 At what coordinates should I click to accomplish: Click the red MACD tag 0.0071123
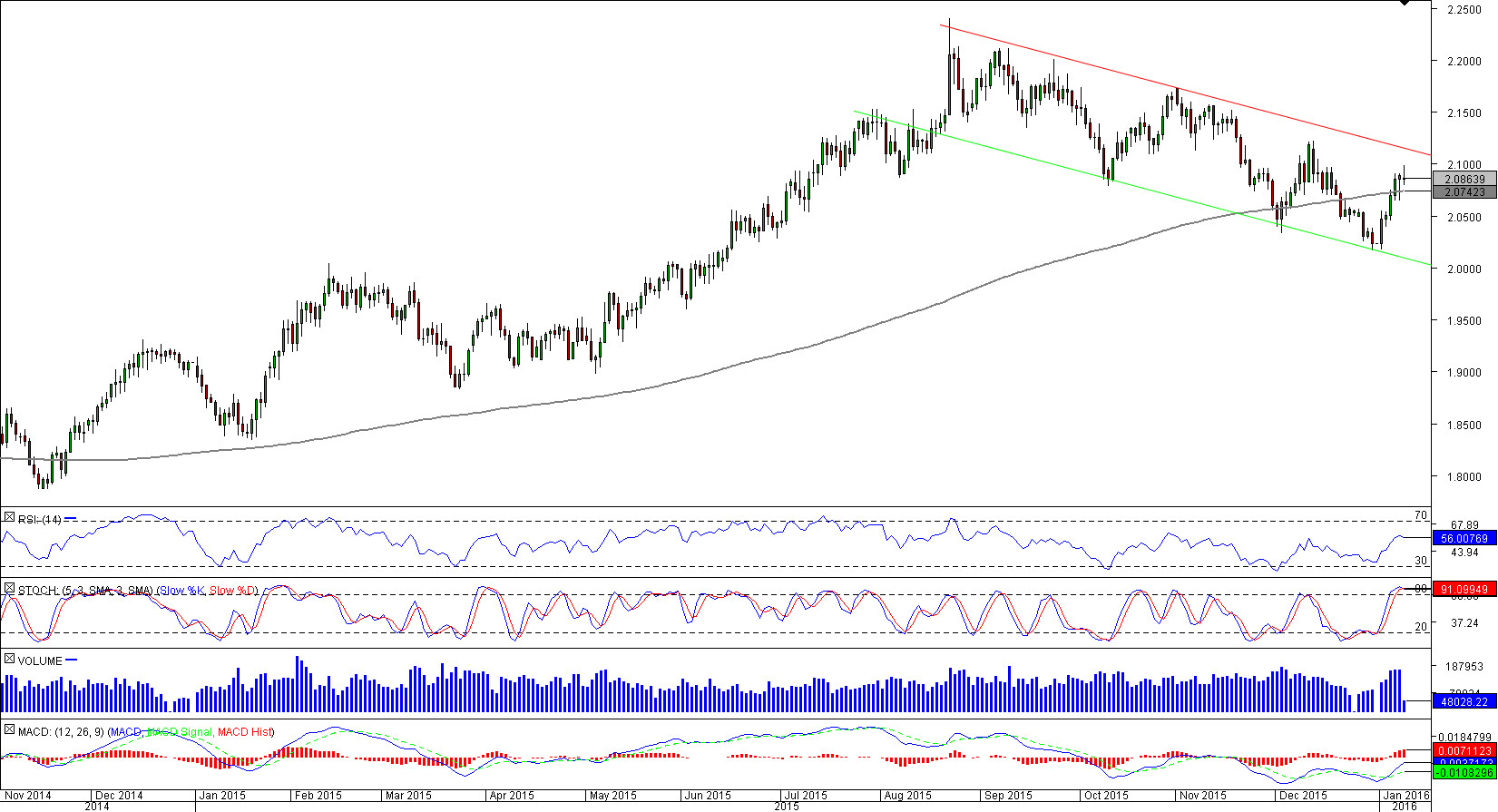tap(1464, 751)
